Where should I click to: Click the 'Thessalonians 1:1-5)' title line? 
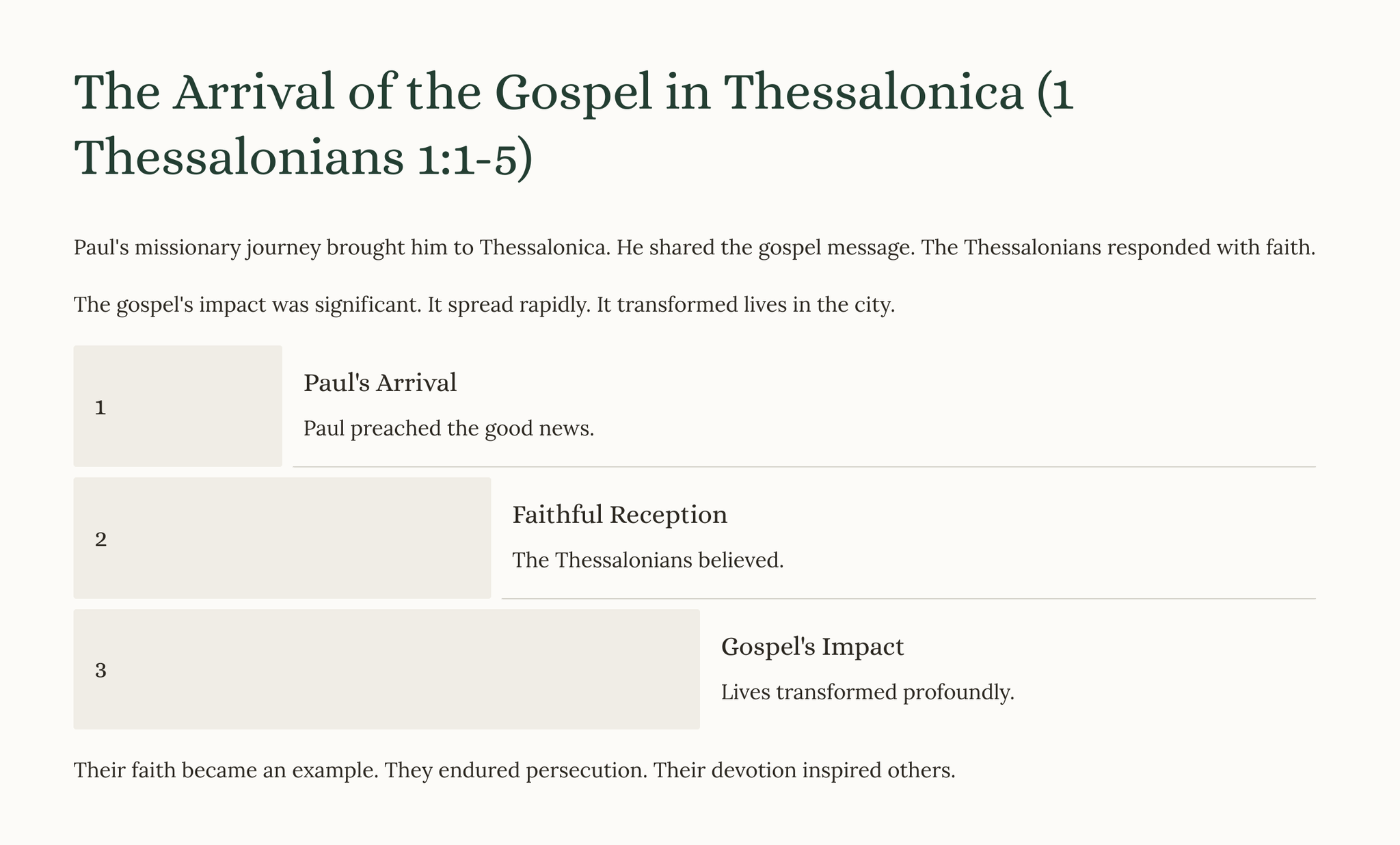[x=302, y=157]
